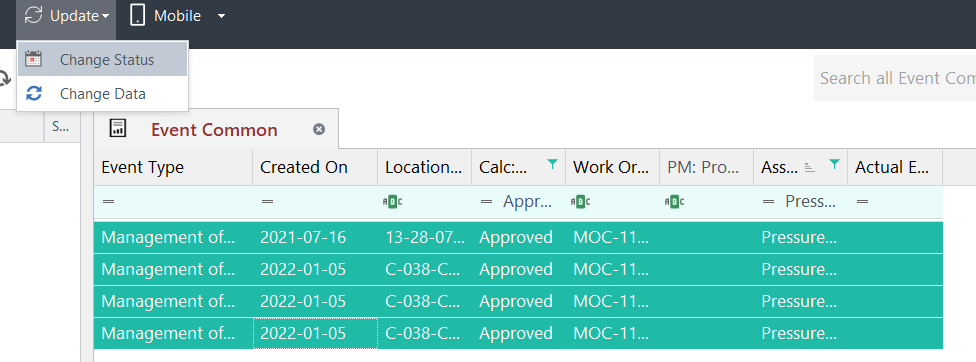Sort by the Event Type column header
Screen dimensions: 976x362
(173, 167)
